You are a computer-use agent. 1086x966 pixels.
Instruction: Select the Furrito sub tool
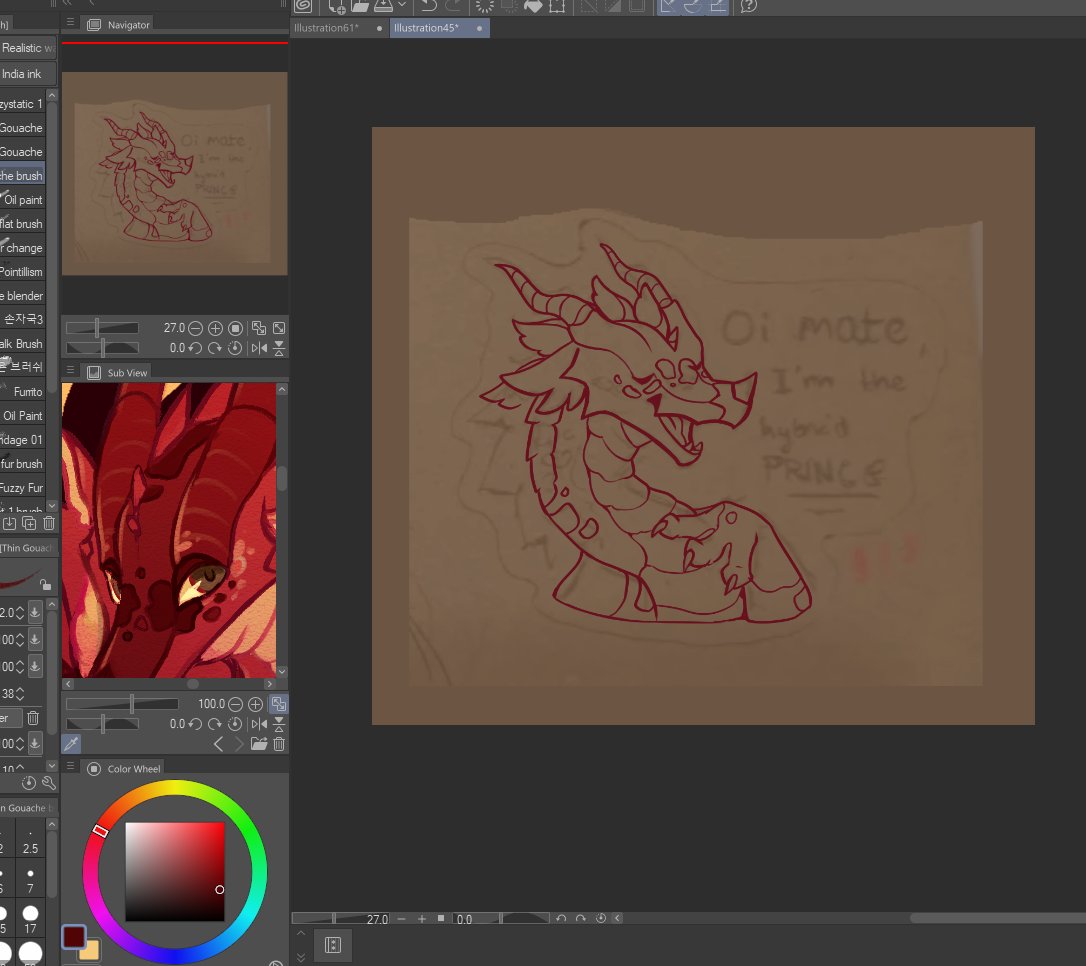23,392
